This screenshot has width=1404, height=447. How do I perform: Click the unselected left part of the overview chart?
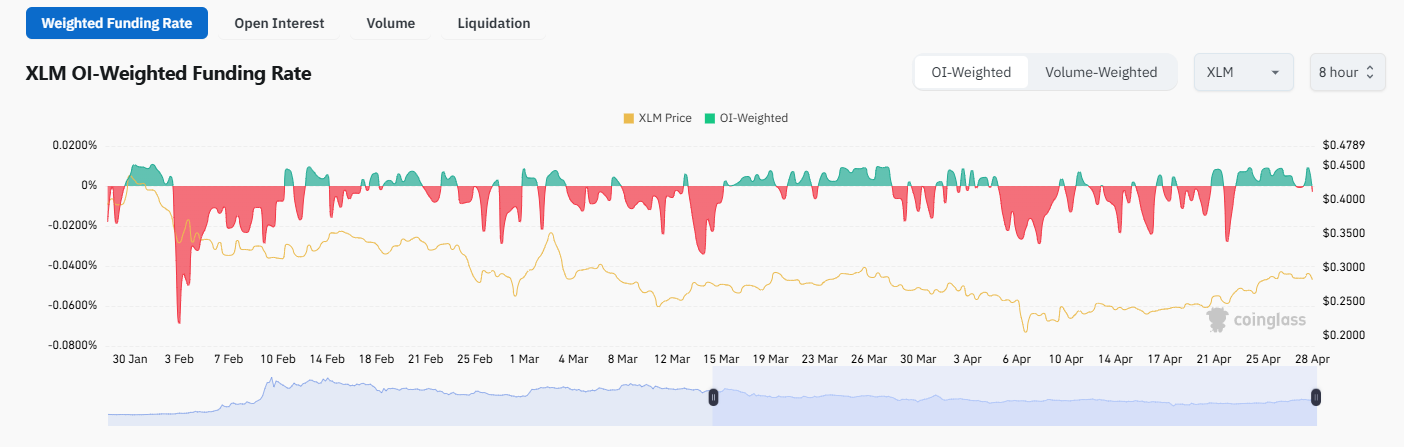[x=400, y=398]
